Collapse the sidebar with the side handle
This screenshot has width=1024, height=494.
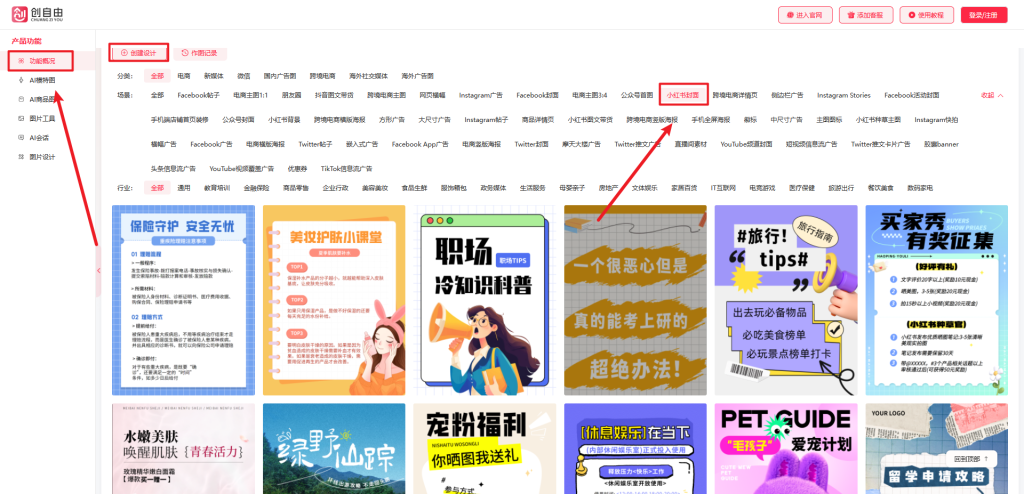99,270
